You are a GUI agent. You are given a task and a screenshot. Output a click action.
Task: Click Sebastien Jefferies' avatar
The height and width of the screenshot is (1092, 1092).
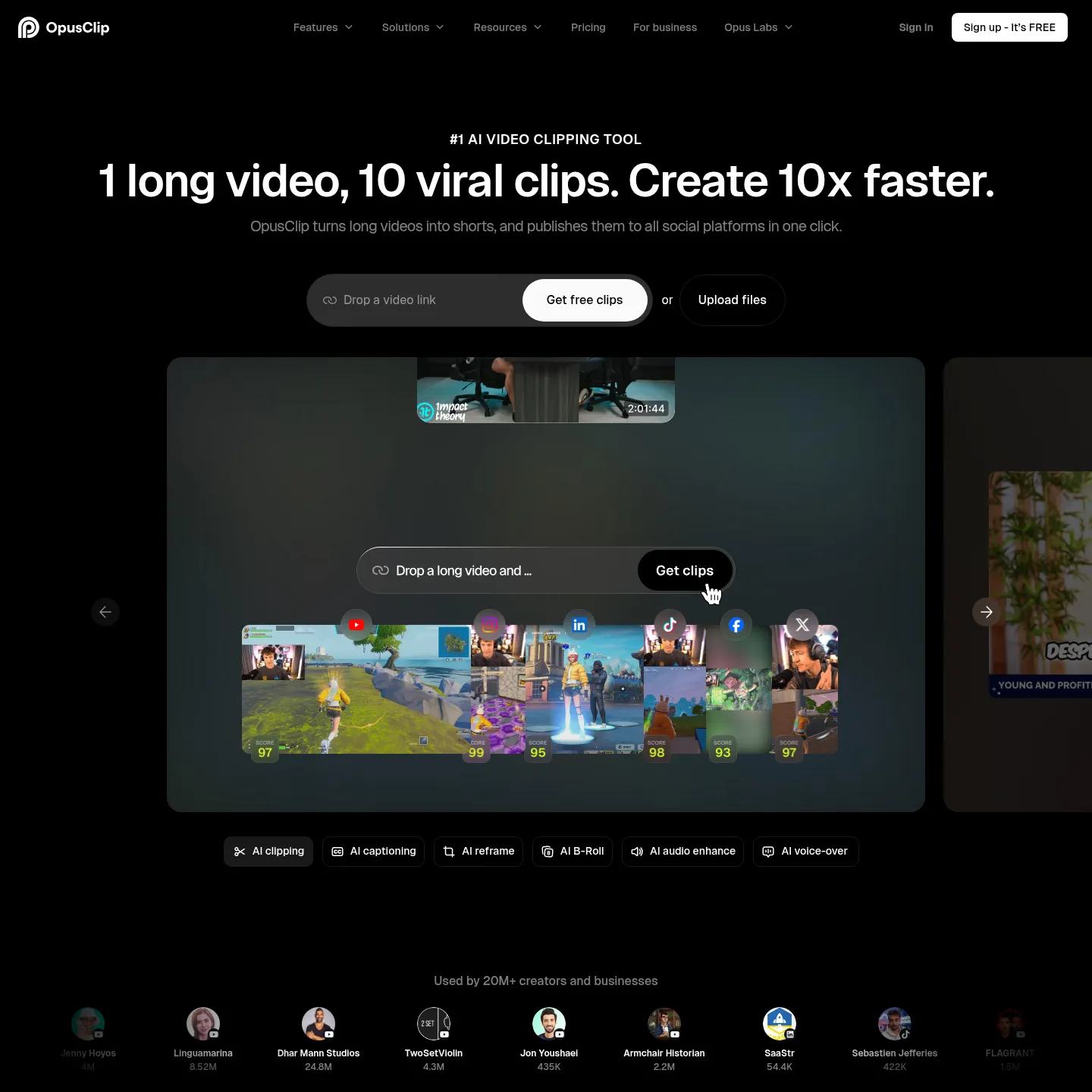(895, 1024)
